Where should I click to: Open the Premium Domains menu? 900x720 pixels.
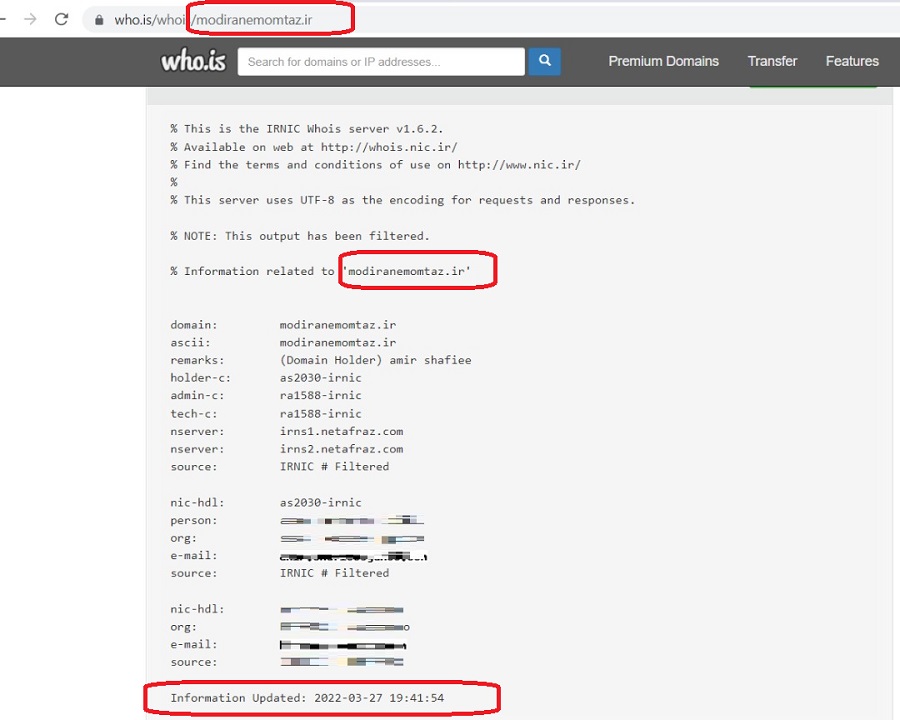point(664,61)
